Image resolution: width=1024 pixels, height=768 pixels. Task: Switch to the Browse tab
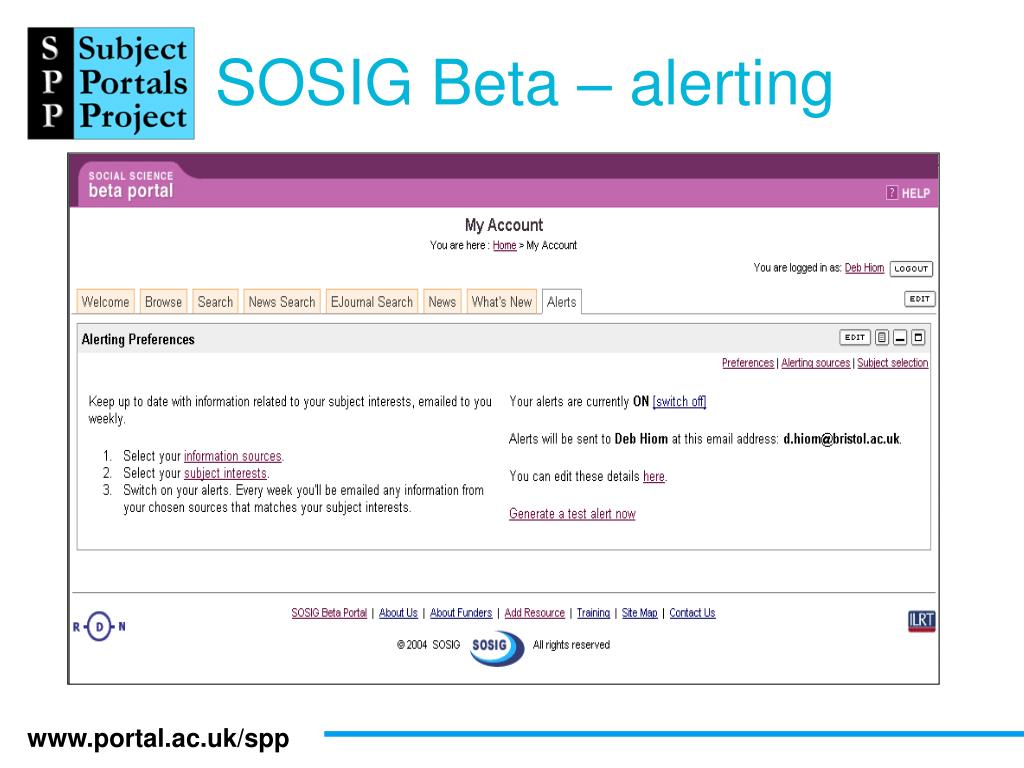click(x=163, y=302)
